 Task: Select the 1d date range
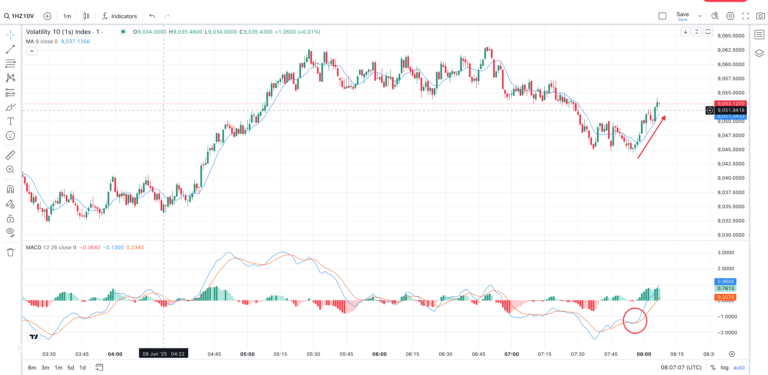click(83, 368)
